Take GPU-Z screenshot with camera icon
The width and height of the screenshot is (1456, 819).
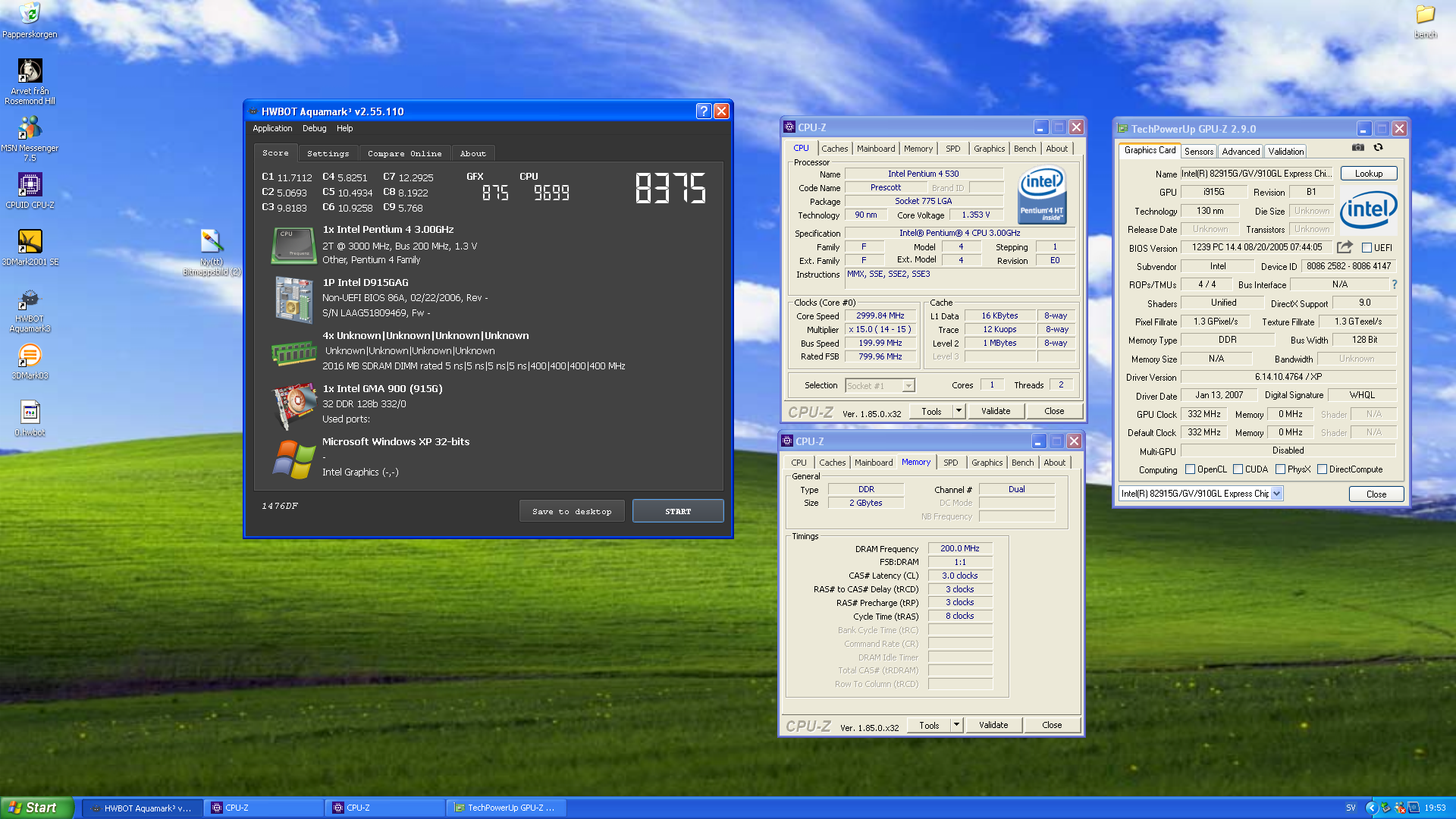tap(1358, 147)
